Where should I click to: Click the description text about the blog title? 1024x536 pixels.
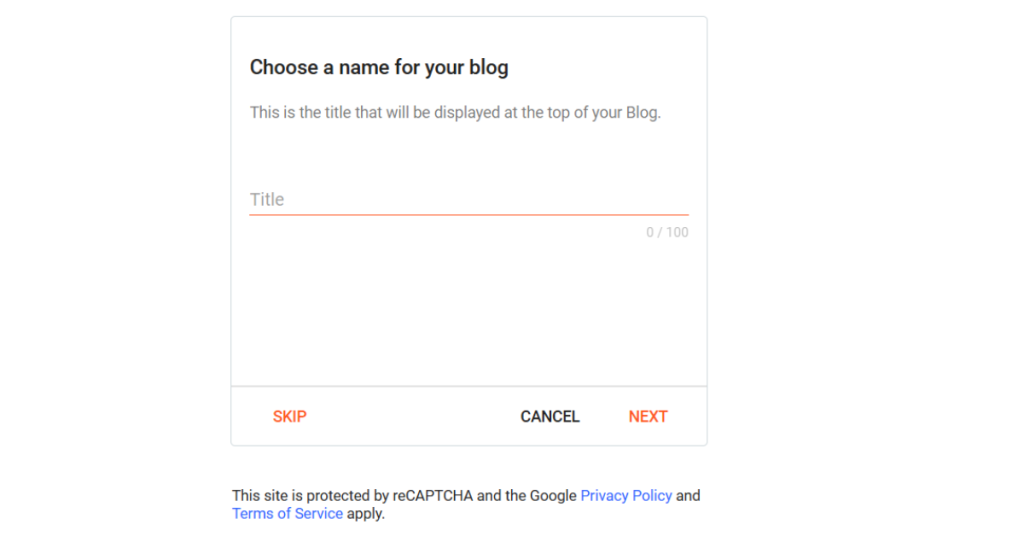(455, 112)
